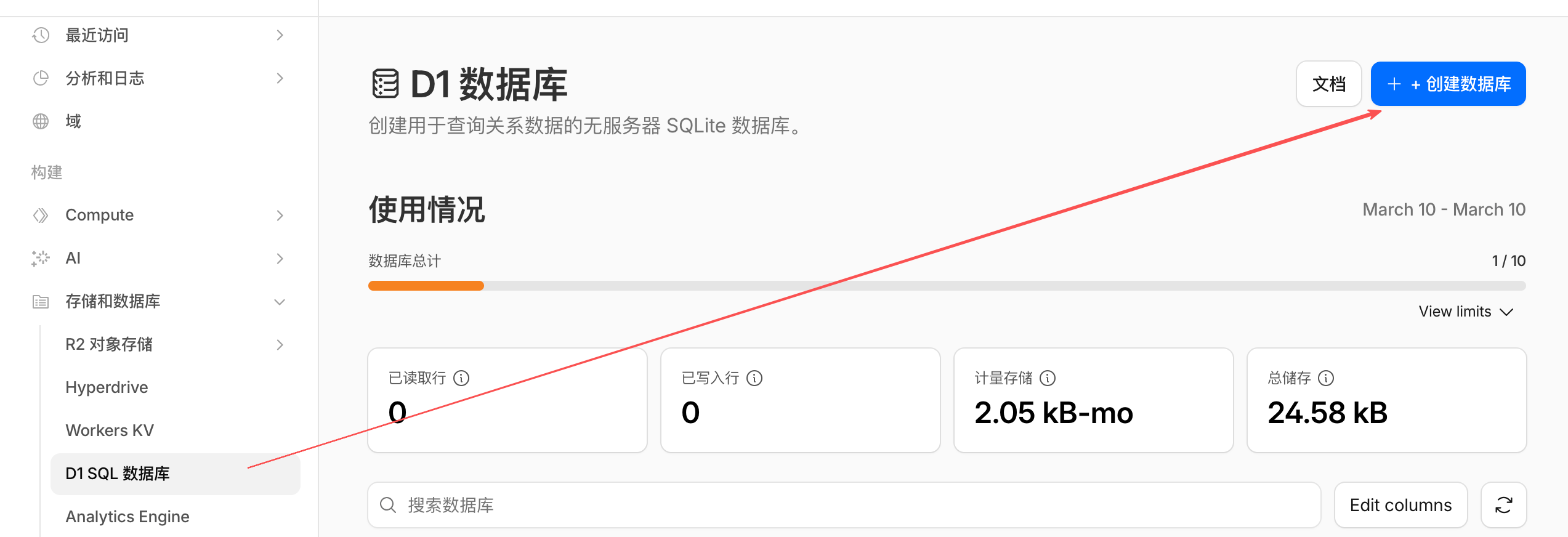Click the info icon next to 已读取行
1568x537 pixels.
point(461,378)
